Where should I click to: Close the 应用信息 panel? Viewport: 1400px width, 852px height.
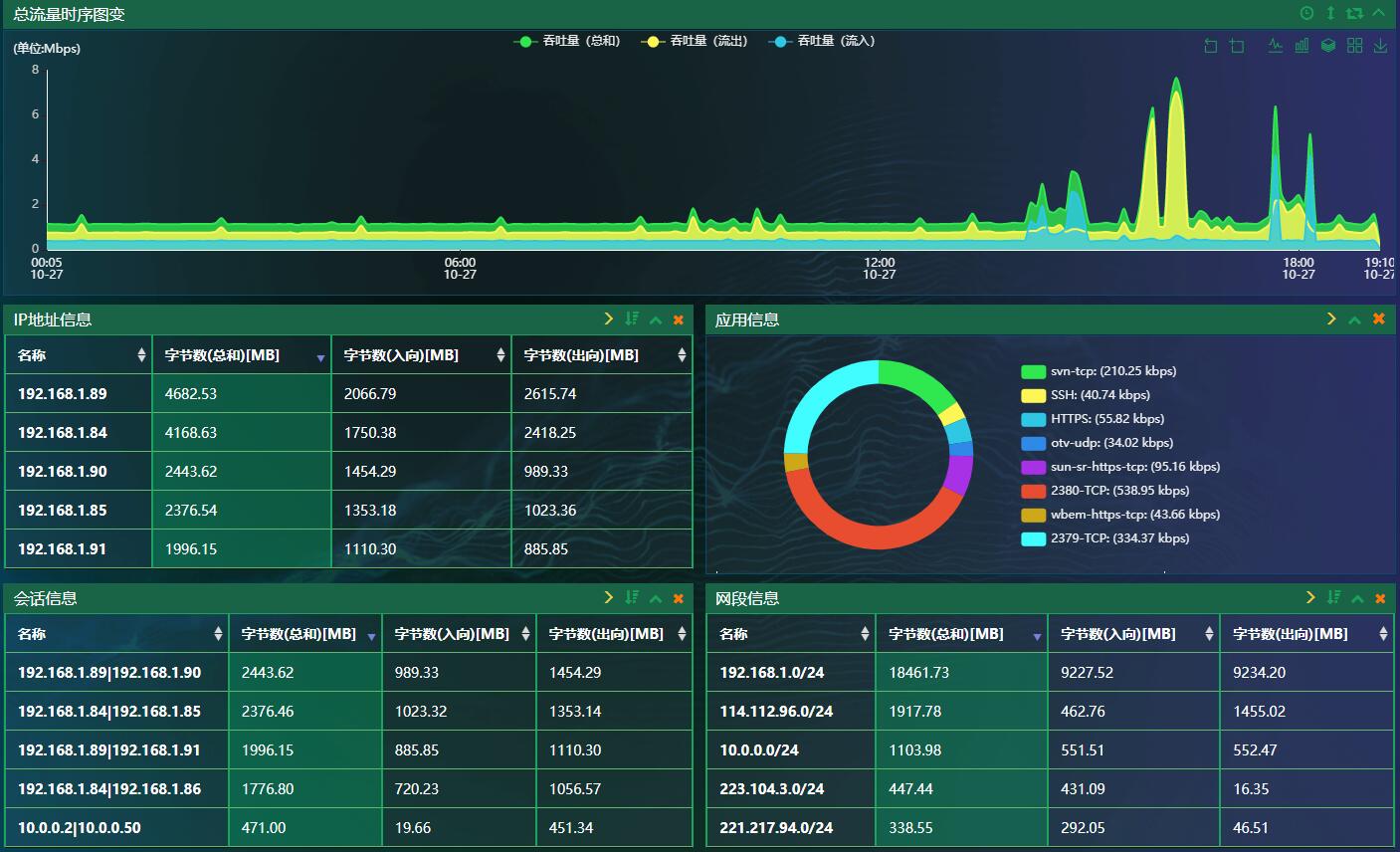point(1379,319)
